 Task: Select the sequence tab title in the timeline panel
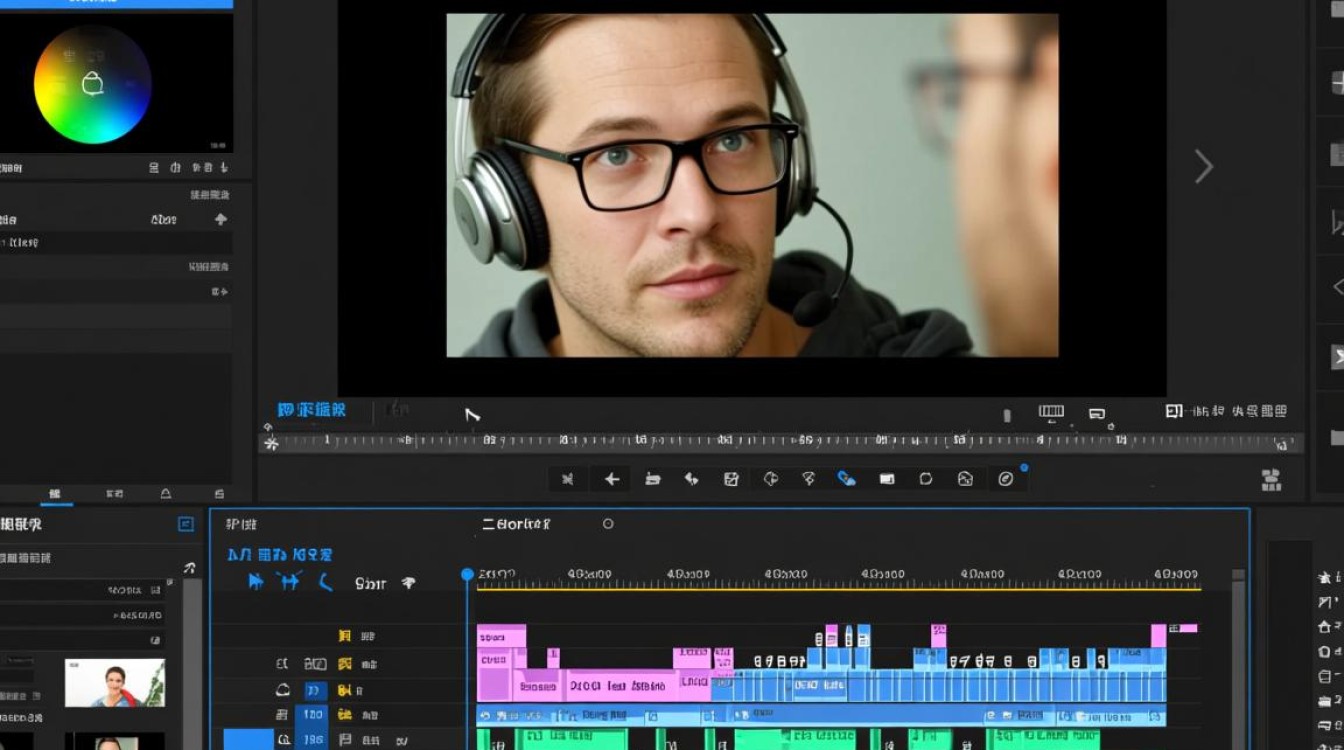516,524
